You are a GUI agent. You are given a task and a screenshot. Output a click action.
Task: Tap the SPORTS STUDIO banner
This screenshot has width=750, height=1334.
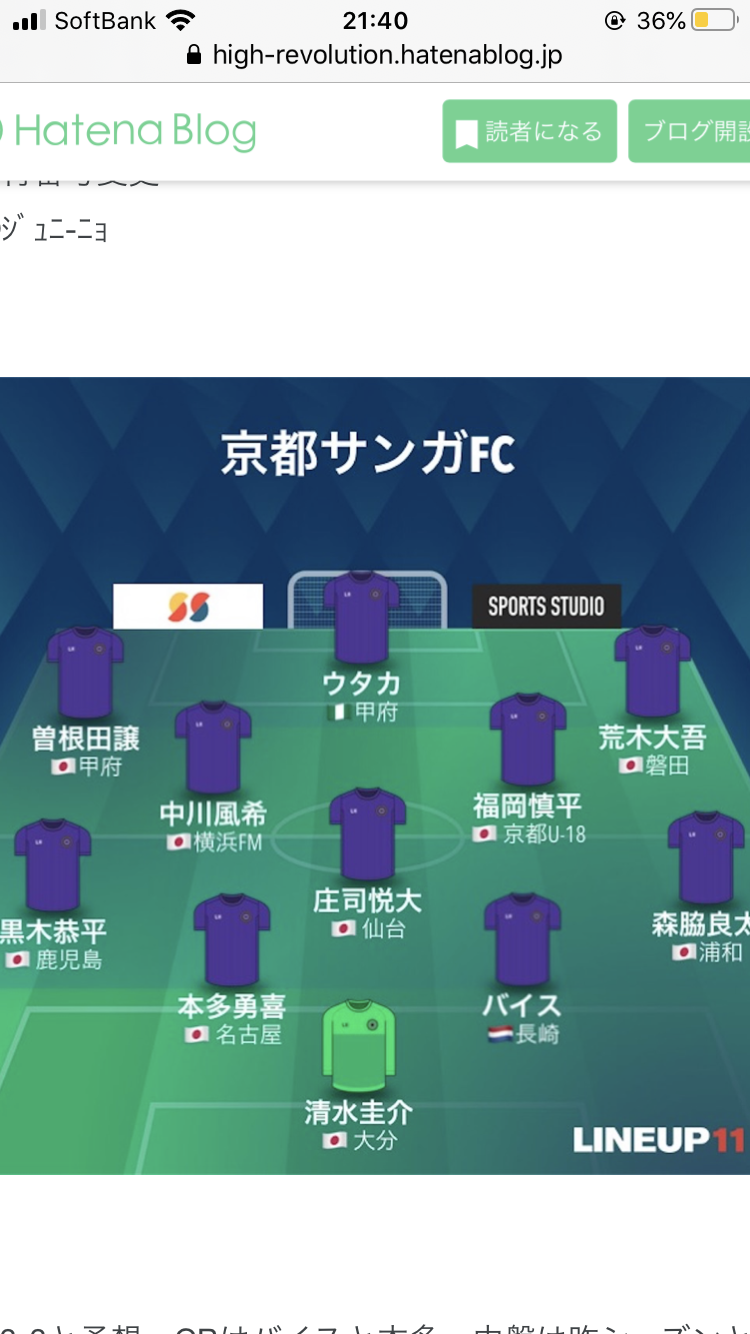coord(546,606)
